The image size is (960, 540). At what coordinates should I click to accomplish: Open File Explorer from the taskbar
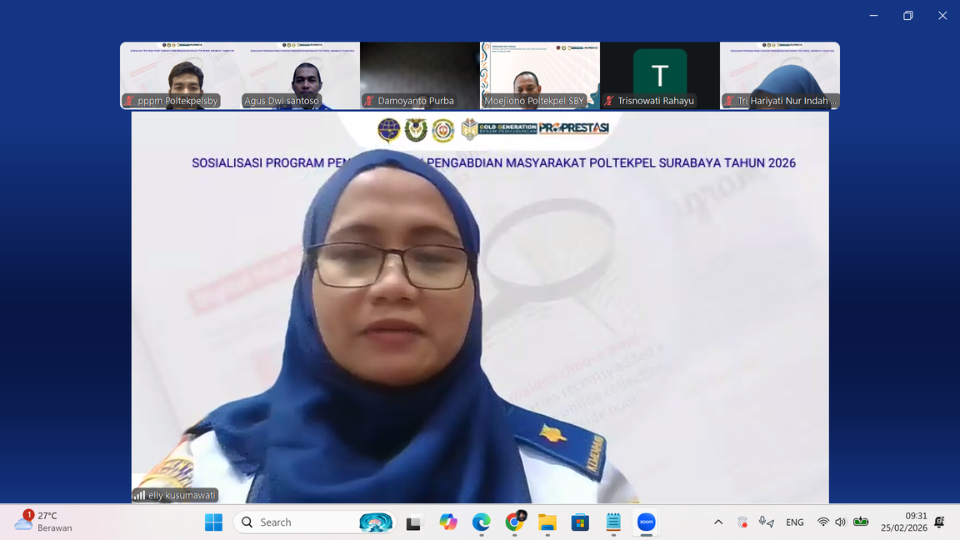point(547,522)
